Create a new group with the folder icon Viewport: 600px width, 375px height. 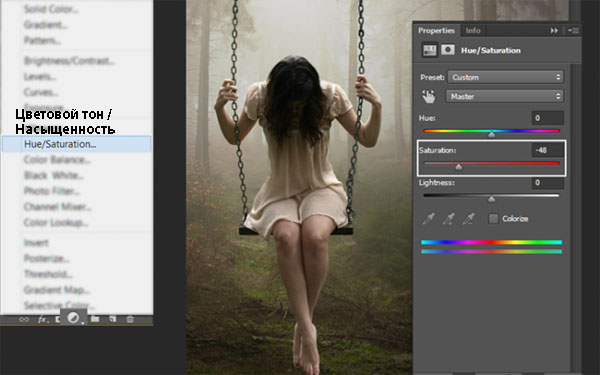click(x=95, y=319)
